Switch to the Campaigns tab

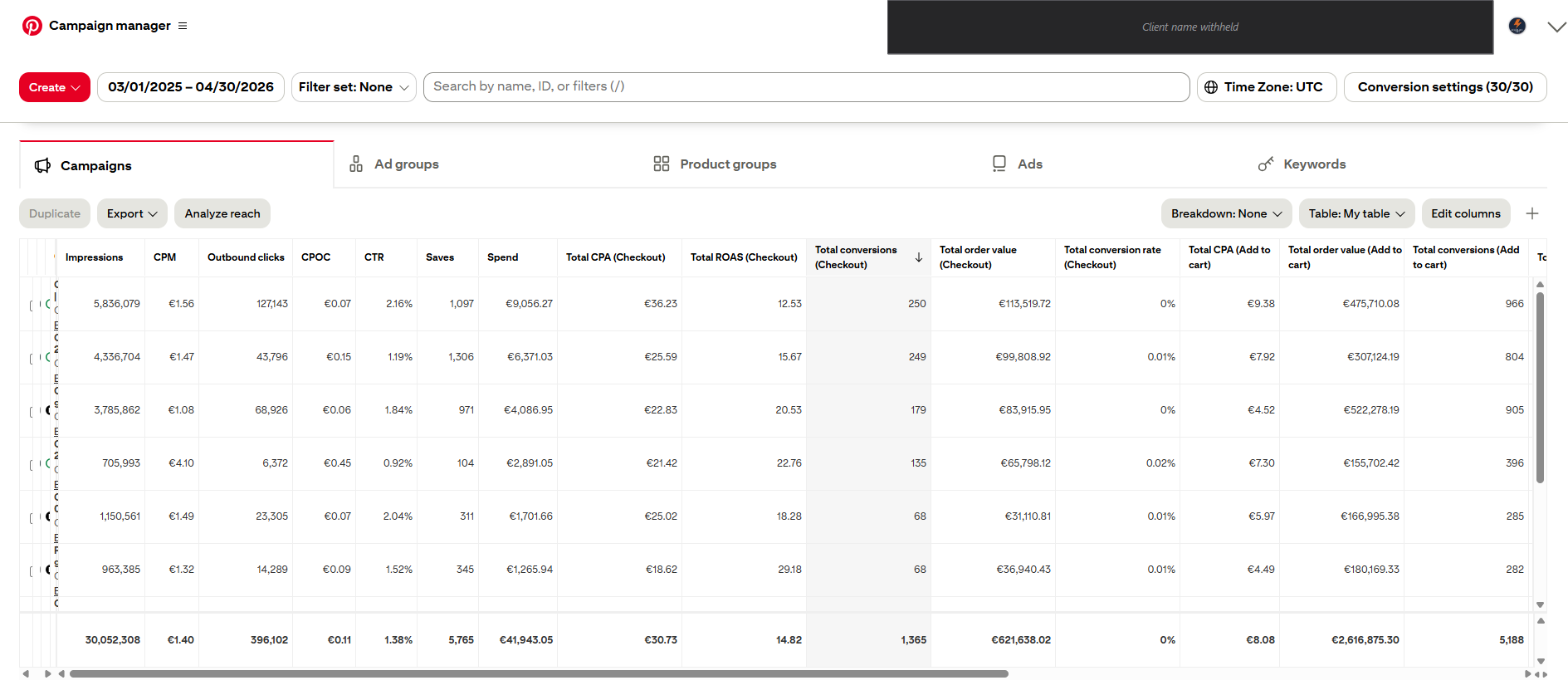(x=177, y=165)
